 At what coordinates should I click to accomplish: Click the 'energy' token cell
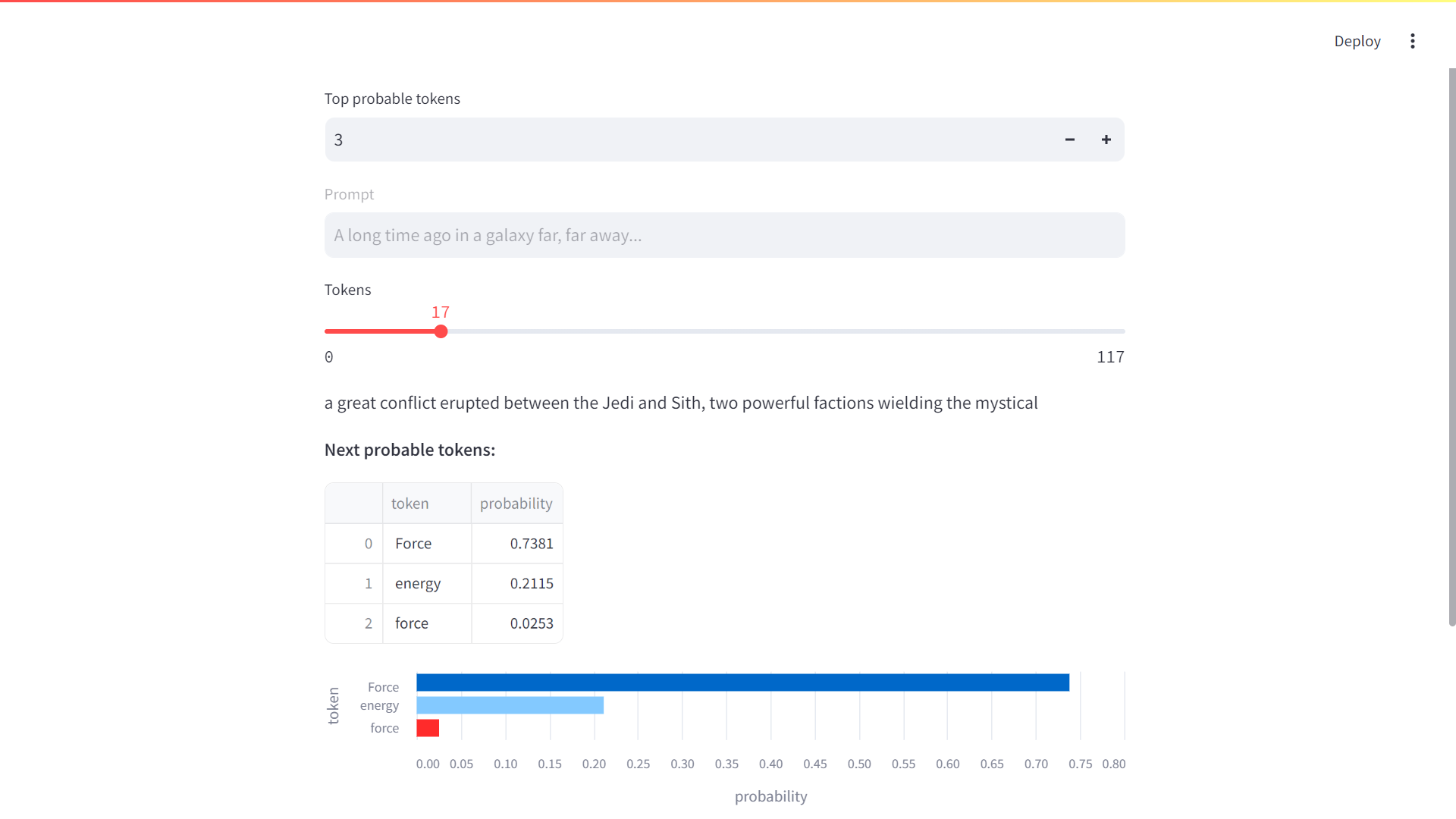point(427,584)
